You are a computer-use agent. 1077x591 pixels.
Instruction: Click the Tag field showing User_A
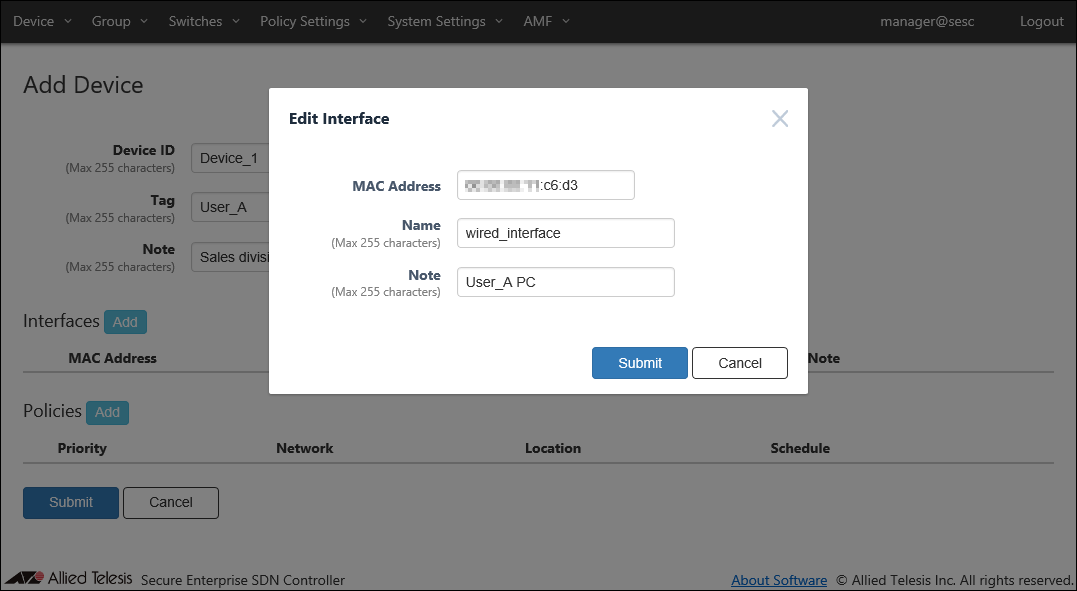pos(230,208)
